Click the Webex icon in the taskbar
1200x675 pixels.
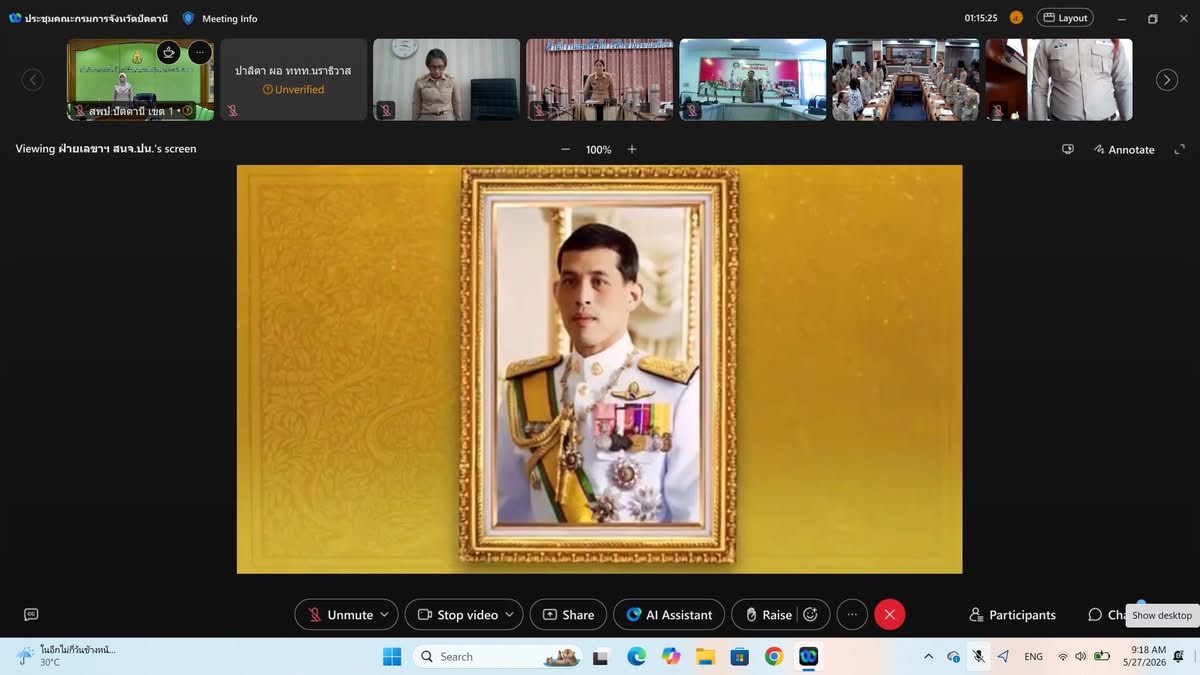[808, 656]
